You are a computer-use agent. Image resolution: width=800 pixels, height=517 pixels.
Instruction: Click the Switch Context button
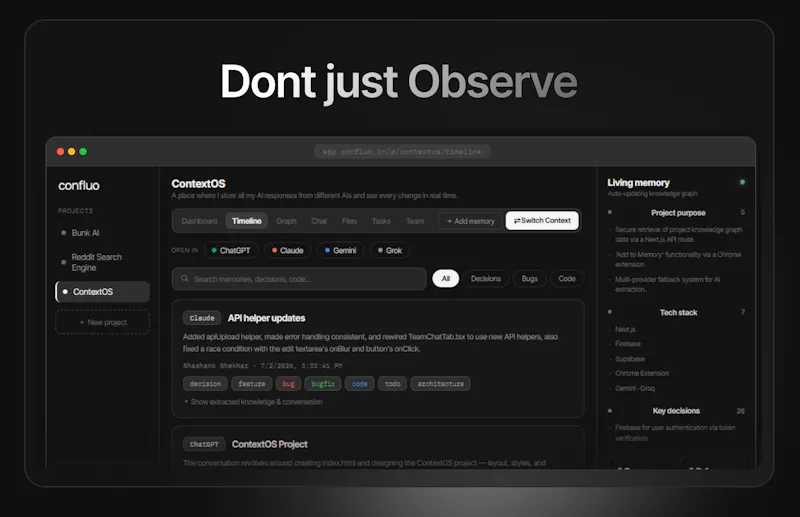[x=542, y=220]
